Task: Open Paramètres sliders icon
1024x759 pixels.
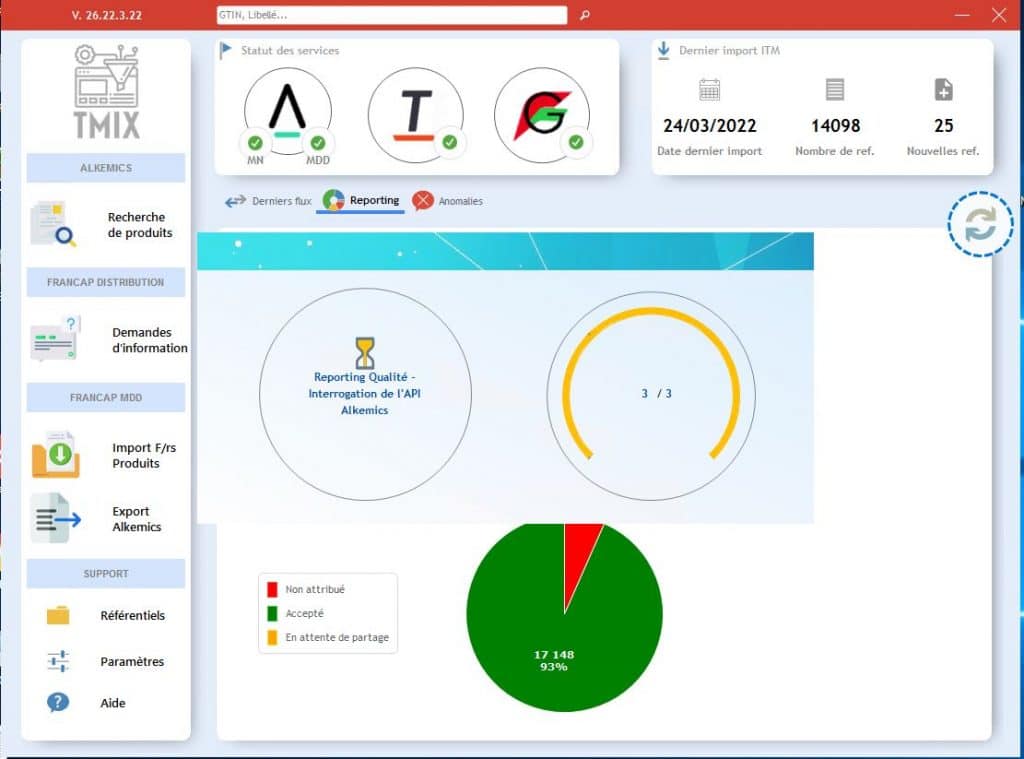Action: (58, 661)
